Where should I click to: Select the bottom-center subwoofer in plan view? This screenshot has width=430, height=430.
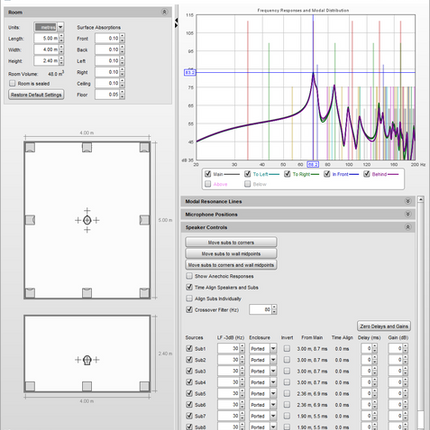click(x=87, y=293)
